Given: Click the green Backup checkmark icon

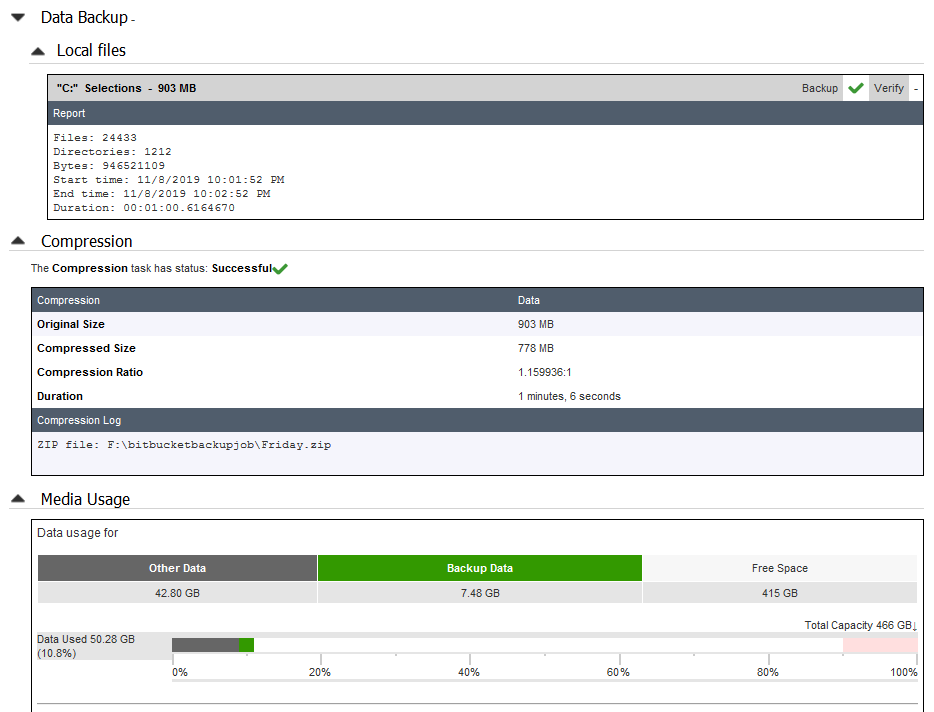Looking at the screenshot, I should 855,88.
